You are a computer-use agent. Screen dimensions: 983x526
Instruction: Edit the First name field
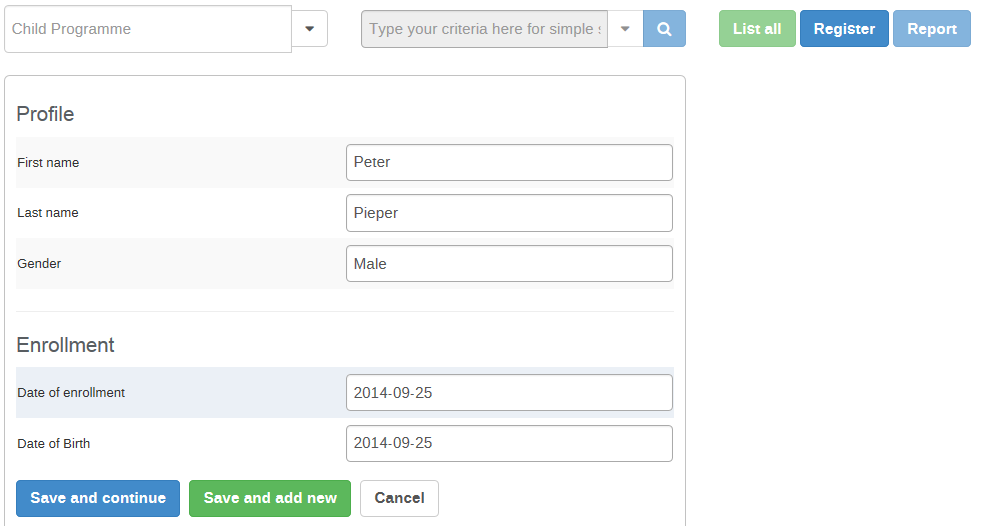[509, 162]
